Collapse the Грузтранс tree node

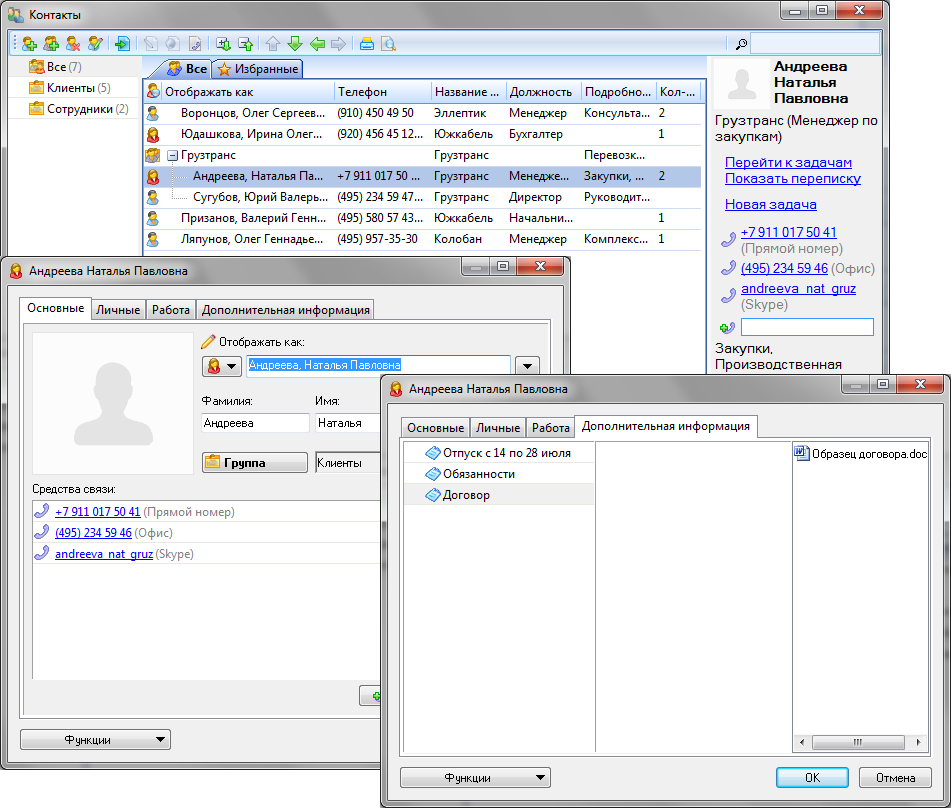pyautogui.click(x=172, y=156)
